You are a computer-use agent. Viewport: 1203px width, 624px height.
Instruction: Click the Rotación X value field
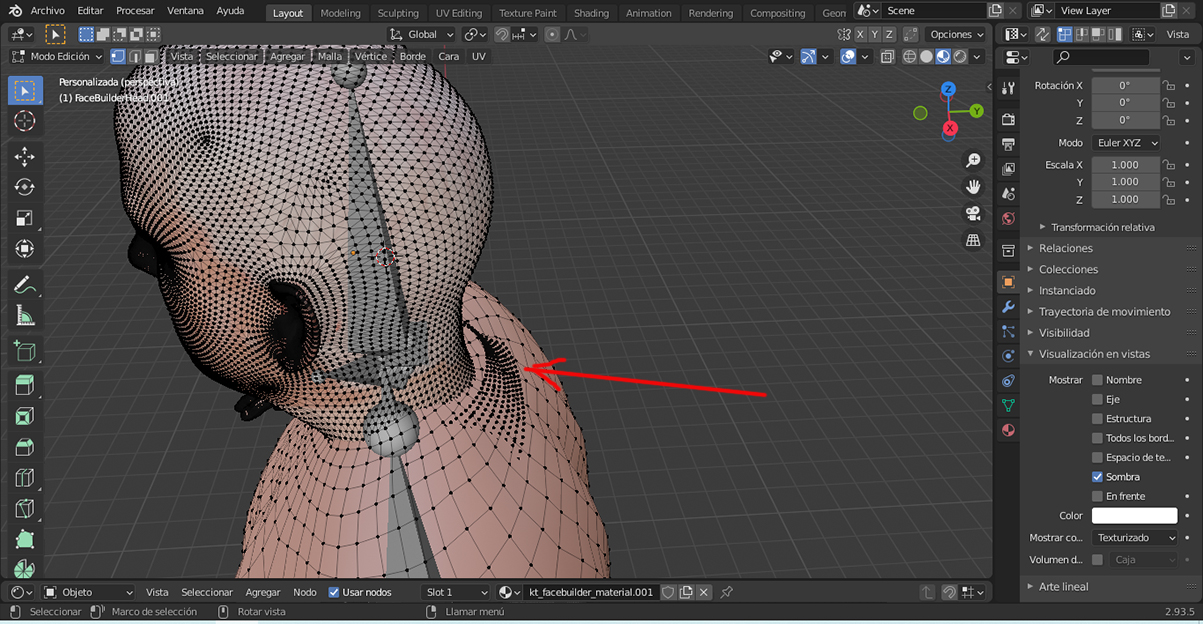1125,86
